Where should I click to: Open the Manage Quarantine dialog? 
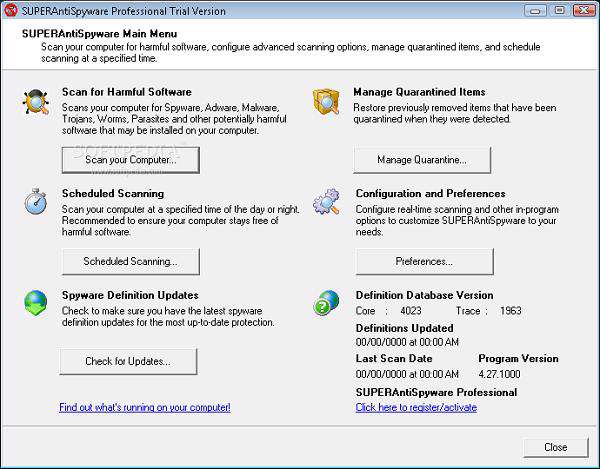point(422,160)
